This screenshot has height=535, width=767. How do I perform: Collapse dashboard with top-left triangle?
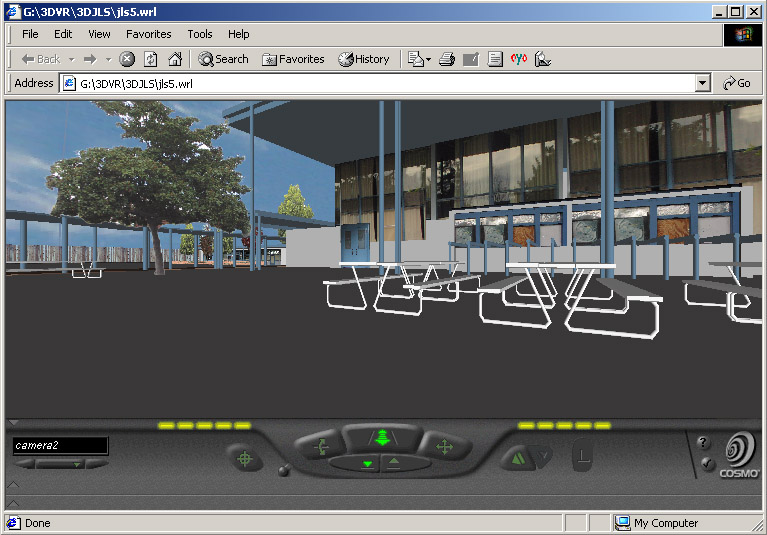point(14,423)
